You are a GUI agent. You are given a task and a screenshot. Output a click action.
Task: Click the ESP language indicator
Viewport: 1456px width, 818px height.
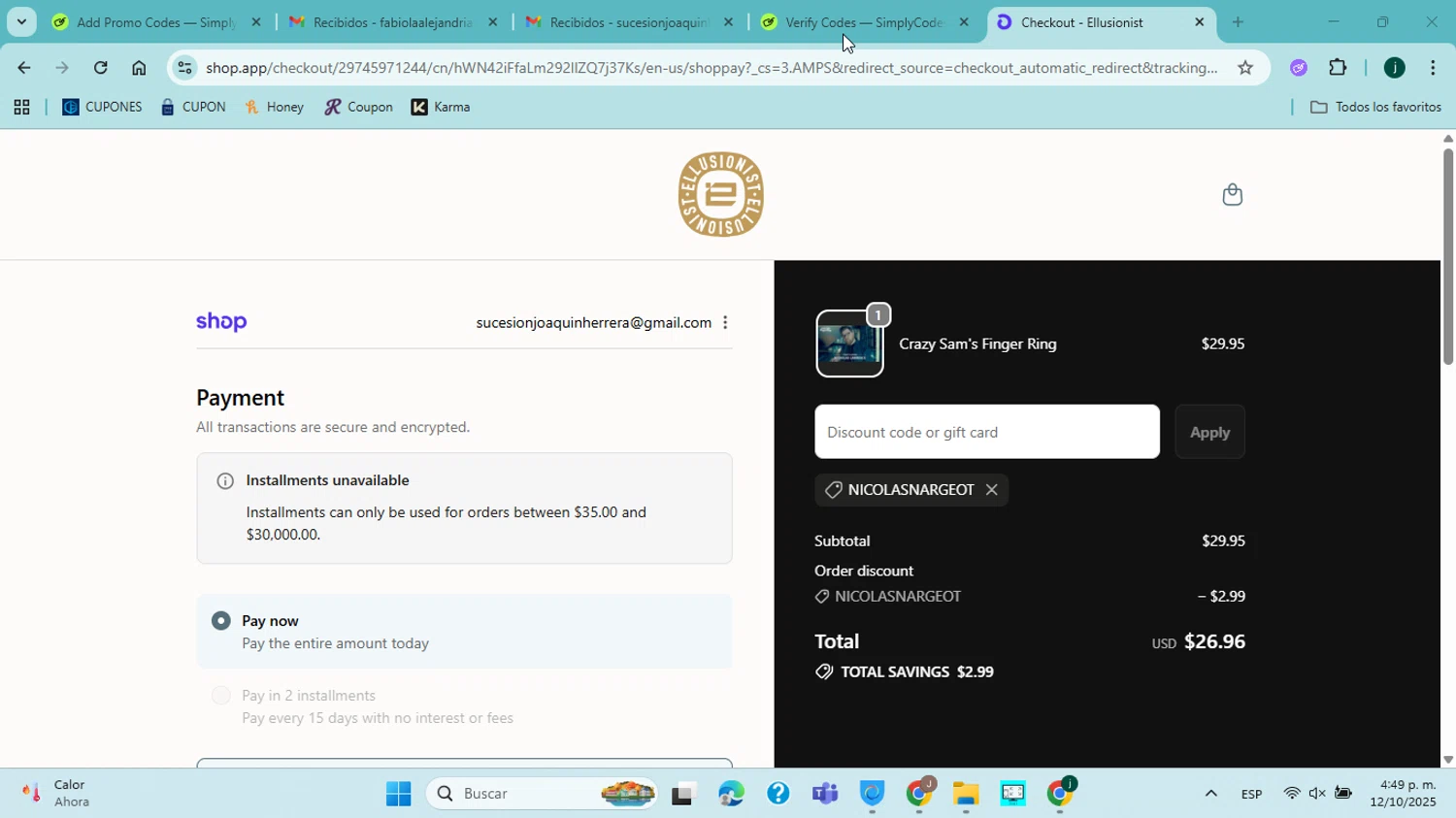coord(1251,794)
